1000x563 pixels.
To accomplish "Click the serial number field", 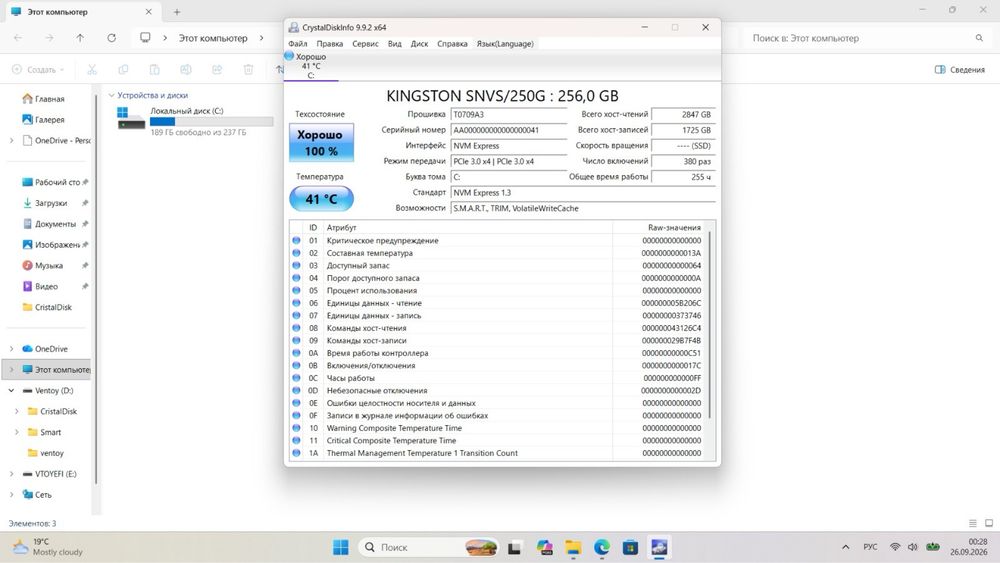I will (508, 130).
